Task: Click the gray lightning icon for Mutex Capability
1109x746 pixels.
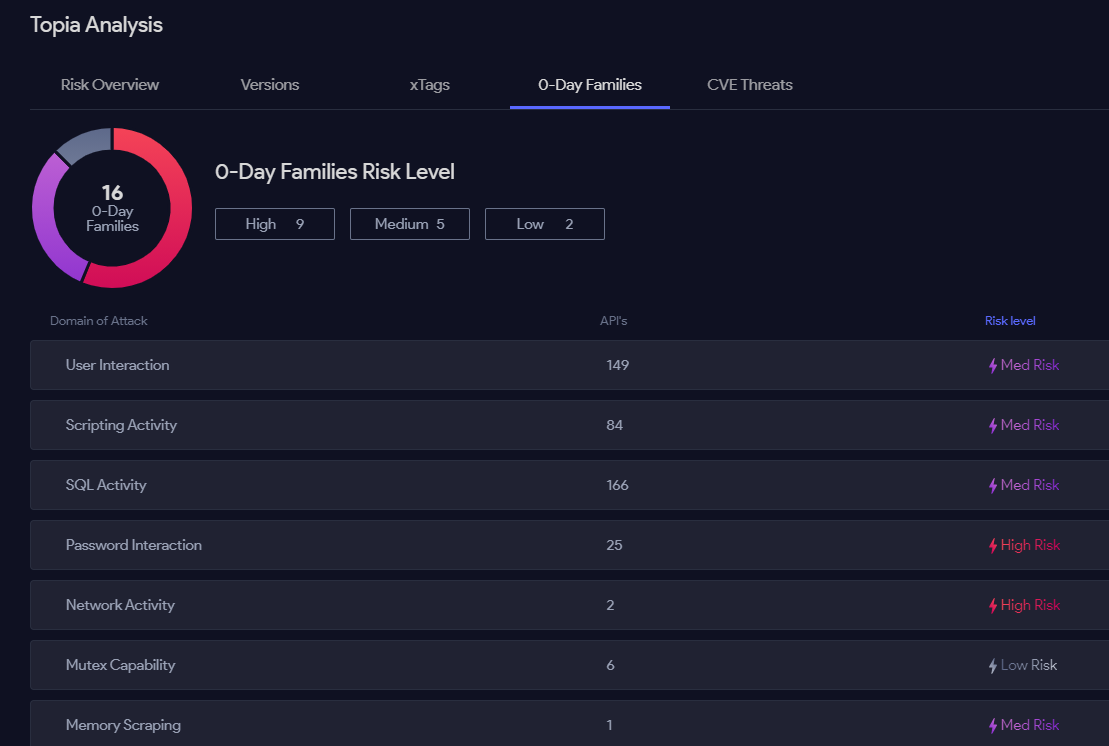Action: [993, 666]
